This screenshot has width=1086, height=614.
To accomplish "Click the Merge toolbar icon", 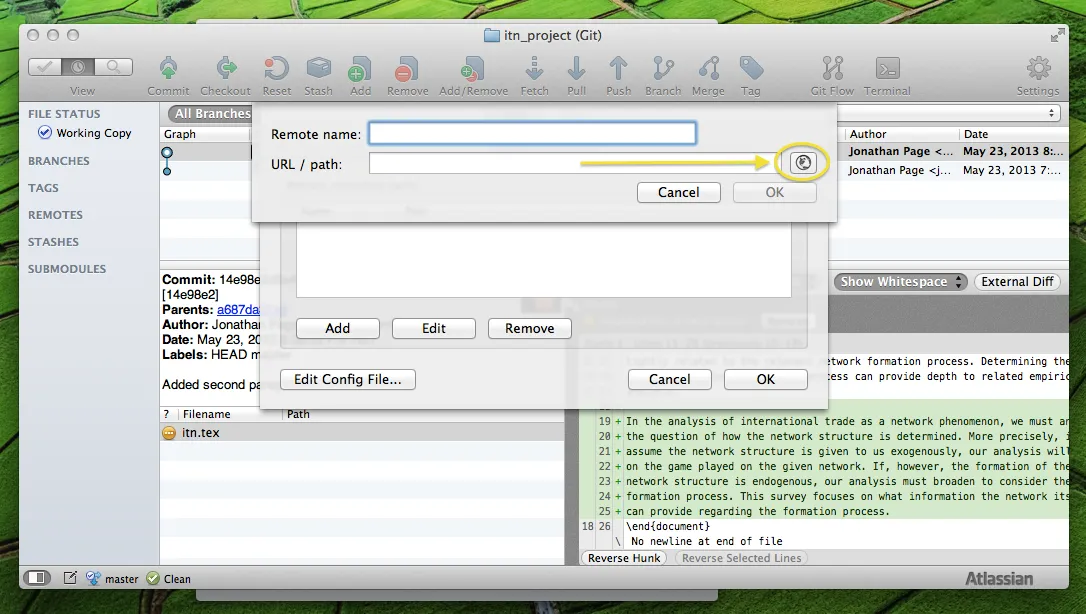I will 708,69.
